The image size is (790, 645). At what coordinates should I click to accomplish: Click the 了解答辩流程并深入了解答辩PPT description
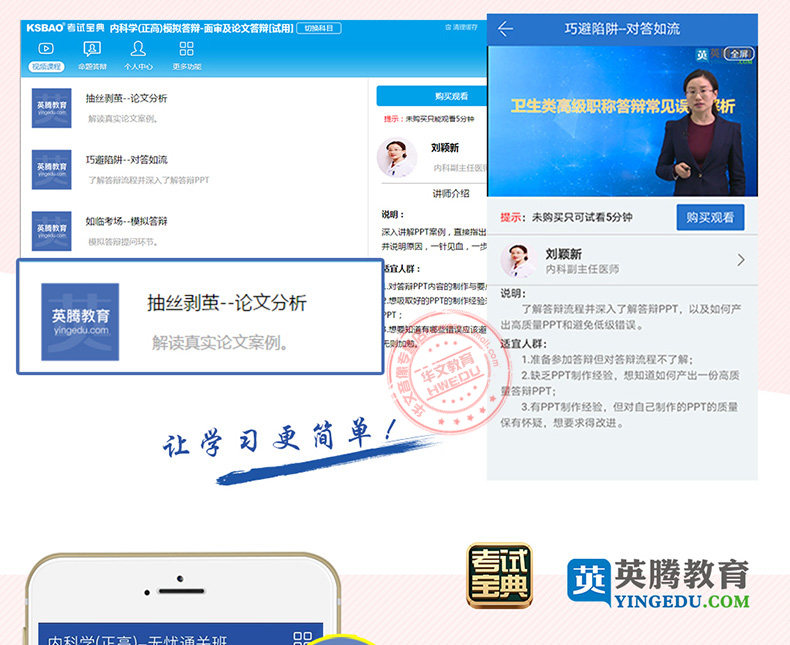click(149, 180)
